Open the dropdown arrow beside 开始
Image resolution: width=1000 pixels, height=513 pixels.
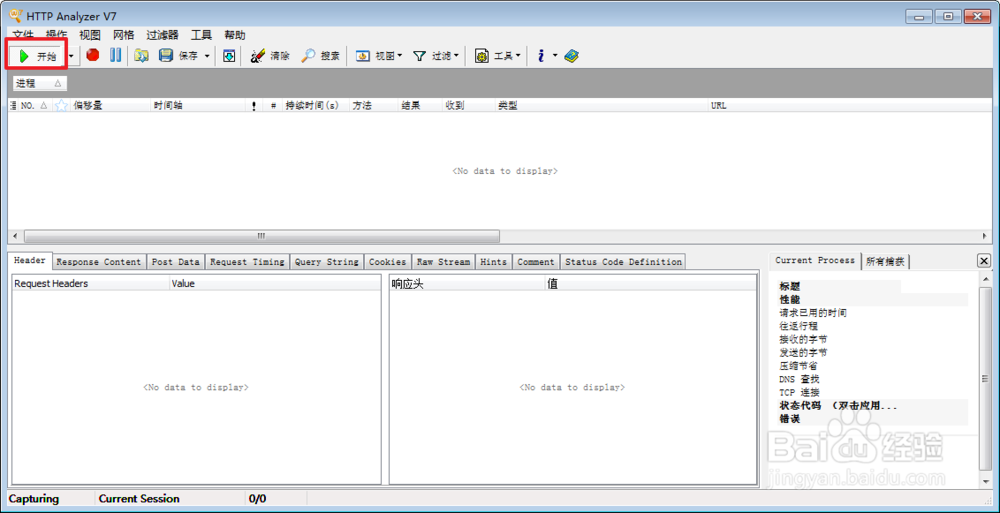click(x=71, y=56)
